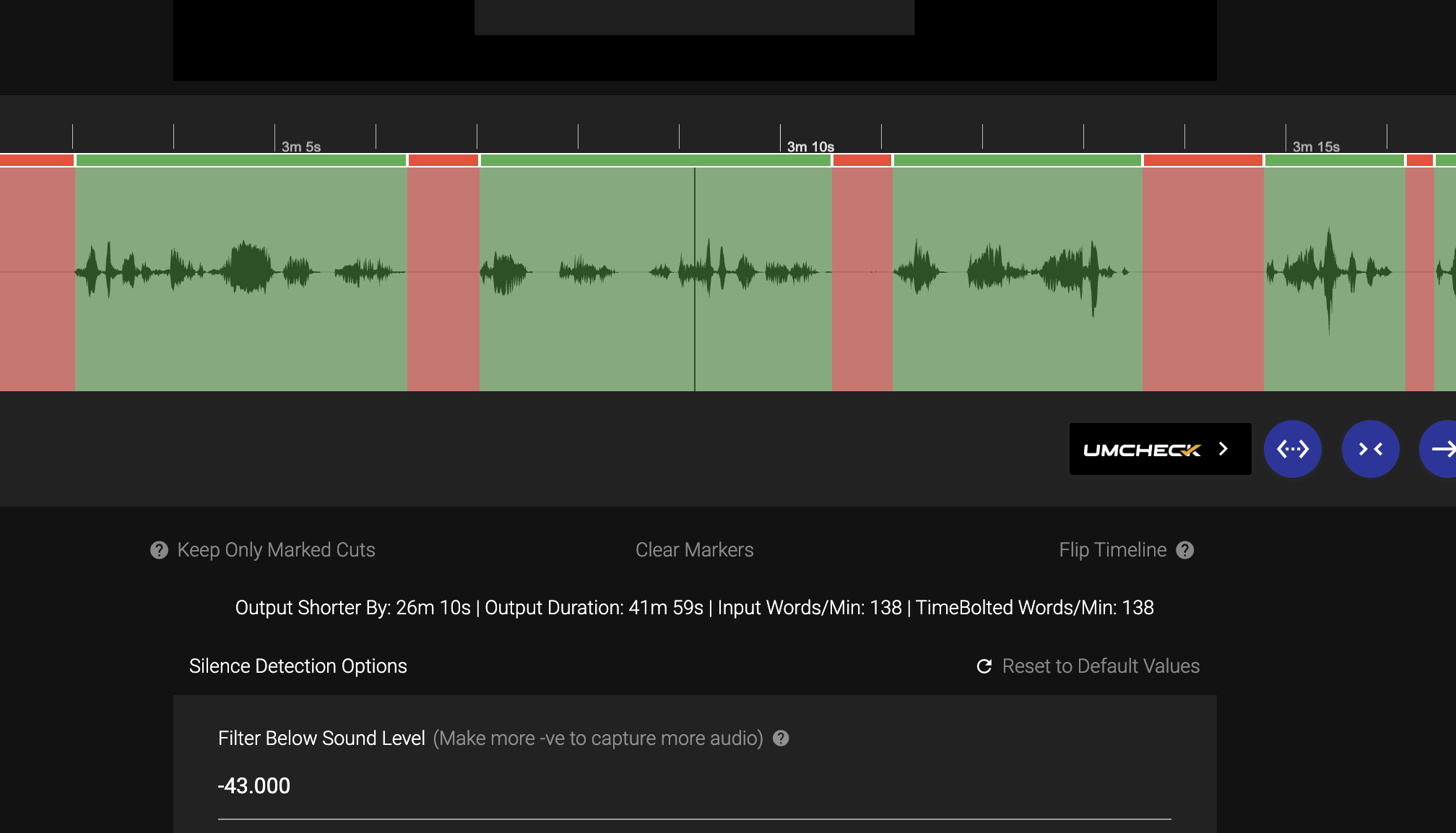Click Keep Only Marked Cuts
Viewport: 1456px width, 833px height.
276,550
